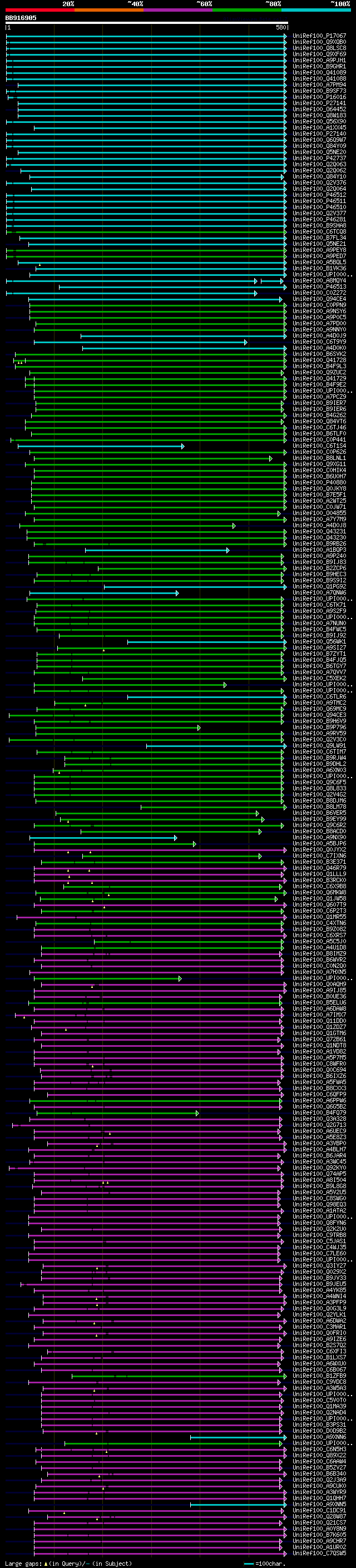356x1568 pixels.
Task: Click the UniRef100_B7E5F1 label
Action: coord(319,495)
